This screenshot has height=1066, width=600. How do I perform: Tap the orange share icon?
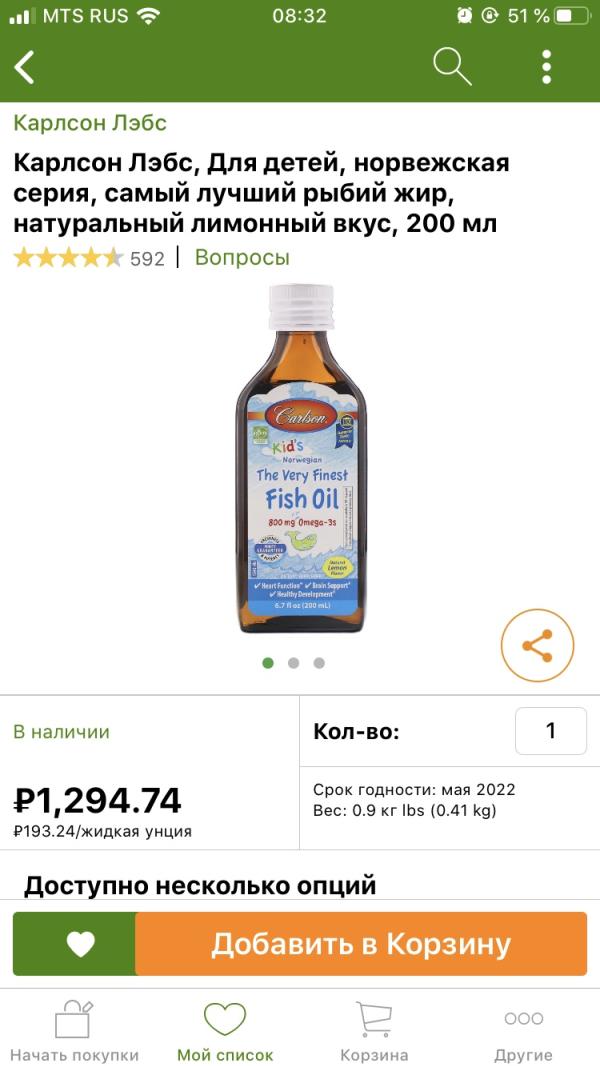pos(537,646)
